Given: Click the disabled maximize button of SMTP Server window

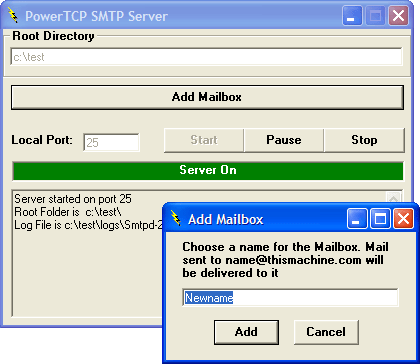Looking at the screenshot, I should (375, 15).
